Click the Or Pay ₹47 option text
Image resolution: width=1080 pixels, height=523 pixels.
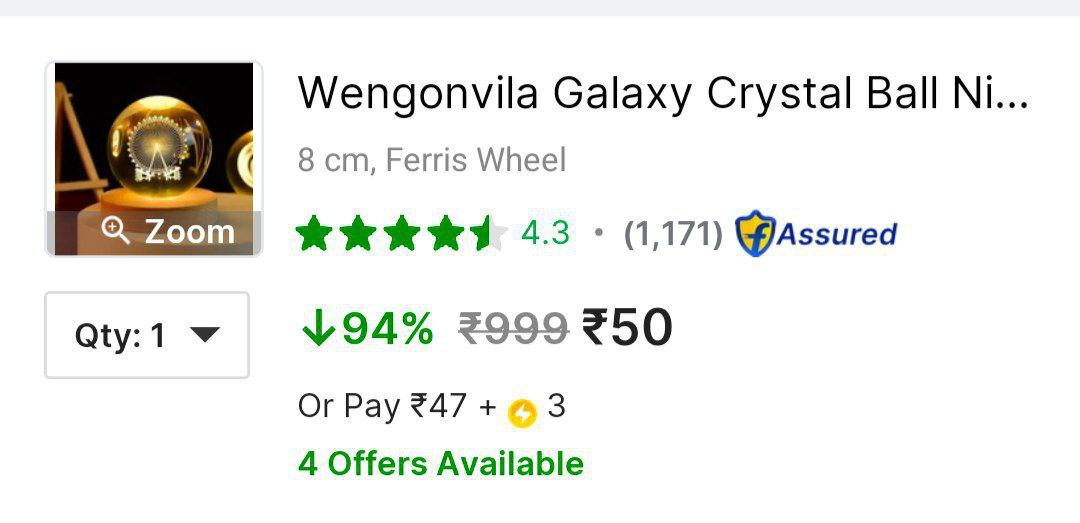tap(382, 406)
